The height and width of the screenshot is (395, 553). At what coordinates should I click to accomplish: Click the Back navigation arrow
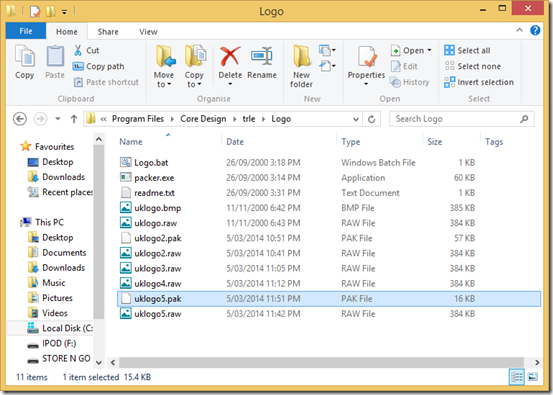[x=20, y=119]
